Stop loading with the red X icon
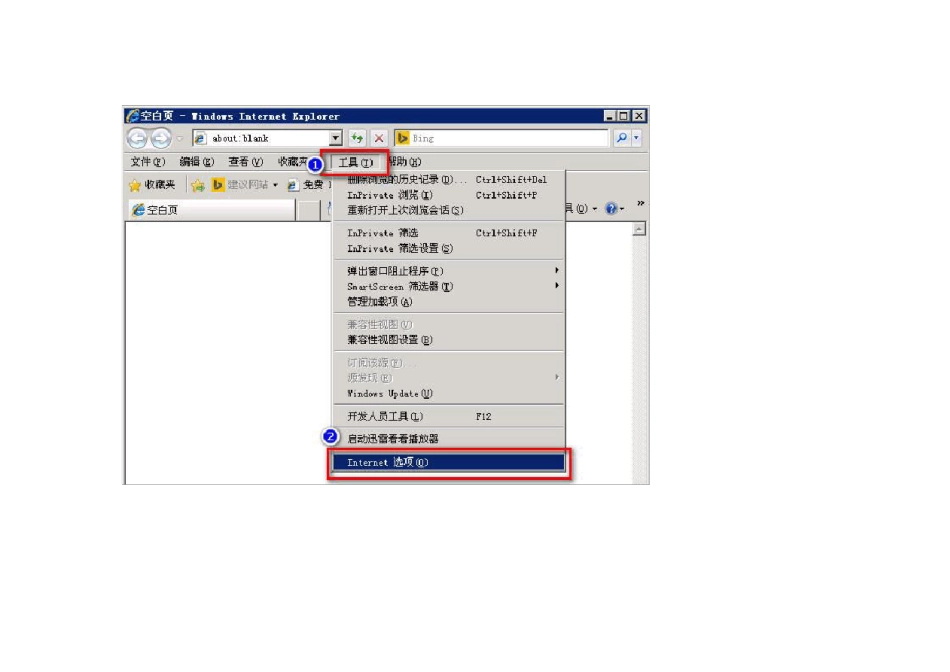The image size is (950, 672). [x=379, y=138]
